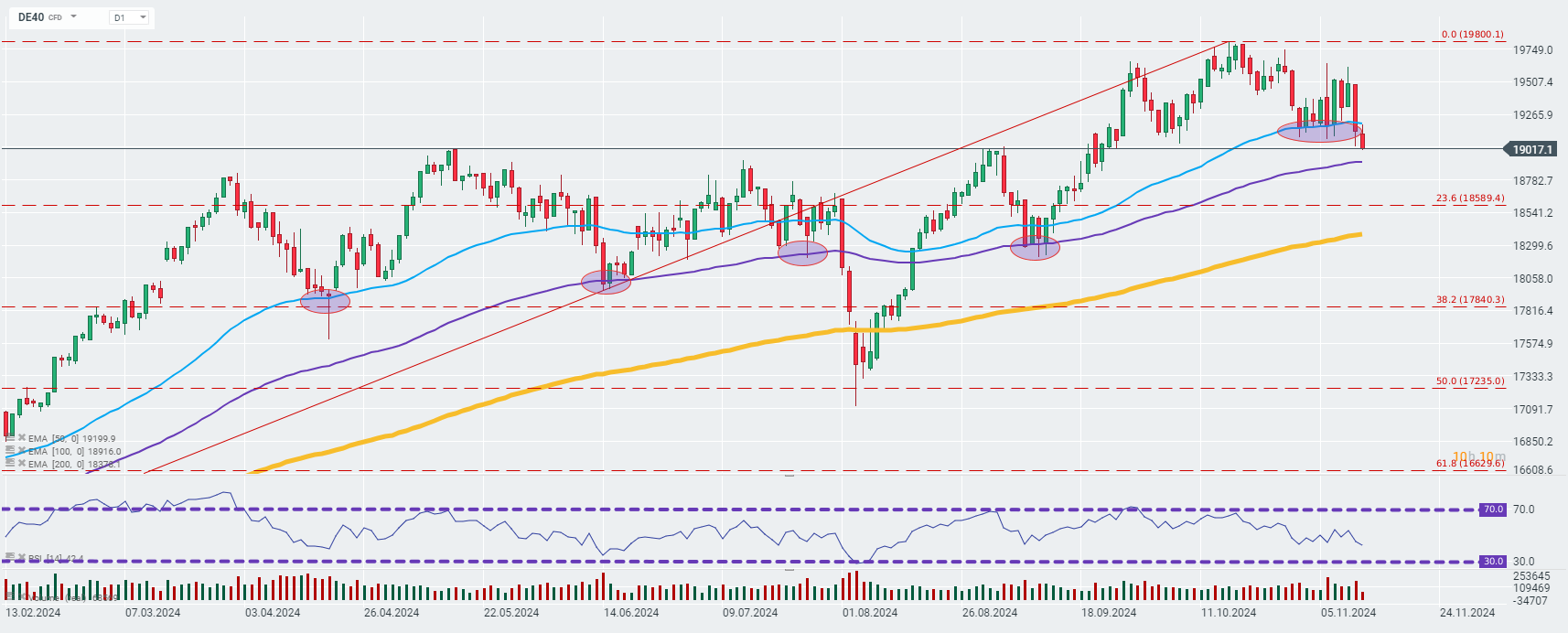Select the 23.6 Fibonacci level label
The image size is (1568, 633).
click(1470, 198)
